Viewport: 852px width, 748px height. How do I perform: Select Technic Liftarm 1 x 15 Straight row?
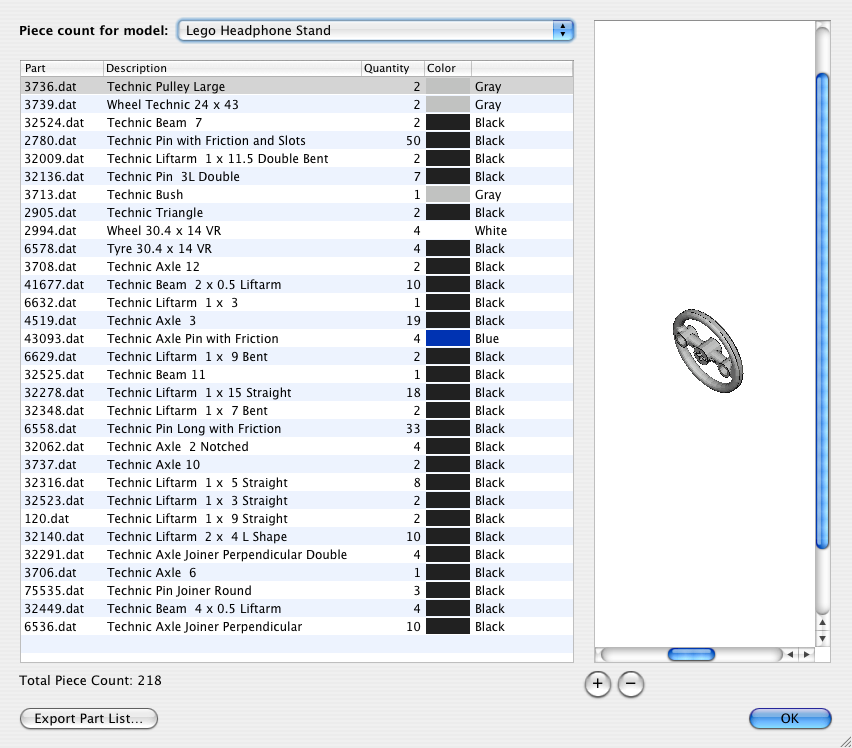click(x=297, y=392)
